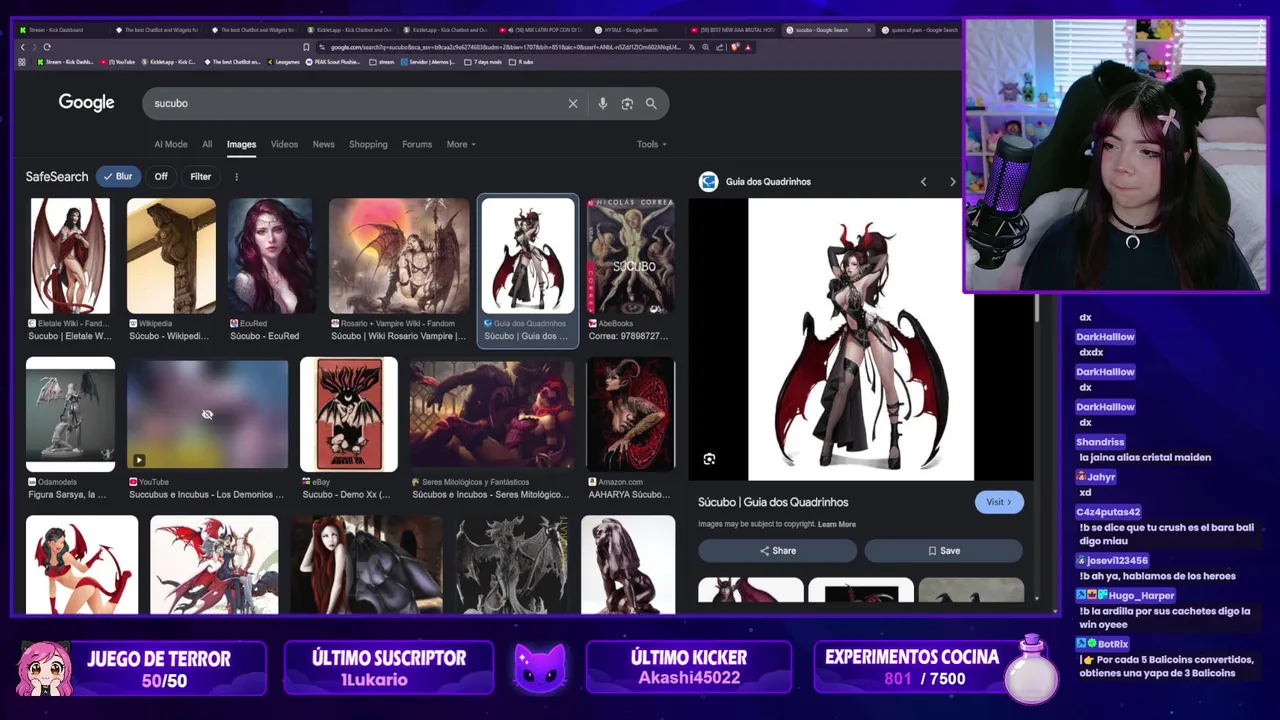Viewport: 1280px width, 720px height.
Task: Open the stream bookmarks folder
Action: pos(382,62)
